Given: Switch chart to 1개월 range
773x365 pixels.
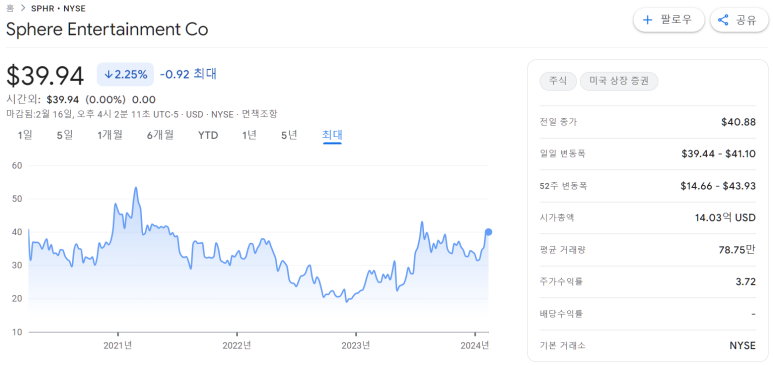Looking at the screenshot, I should 110,135.
